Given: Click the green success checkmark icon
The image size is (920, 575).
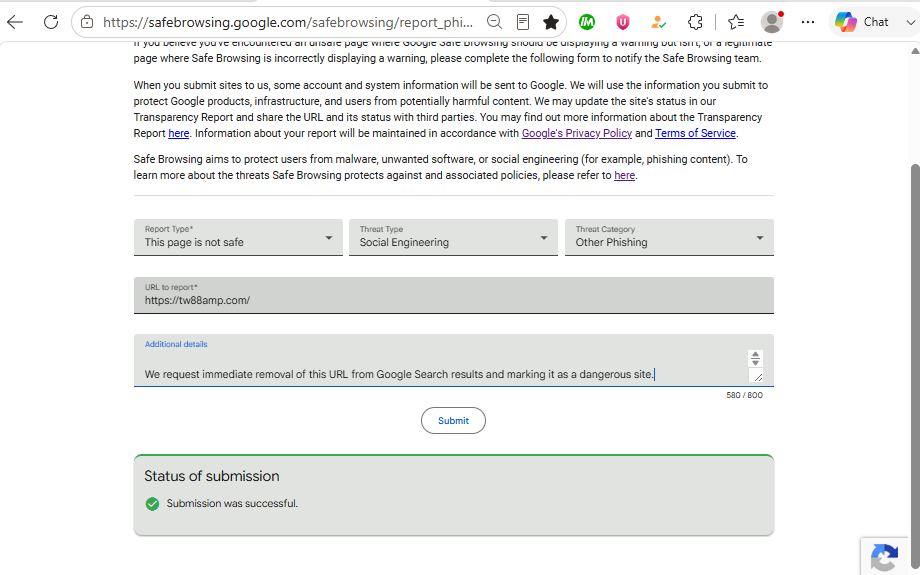Looking at the screenshot, I should pos(152,504).
